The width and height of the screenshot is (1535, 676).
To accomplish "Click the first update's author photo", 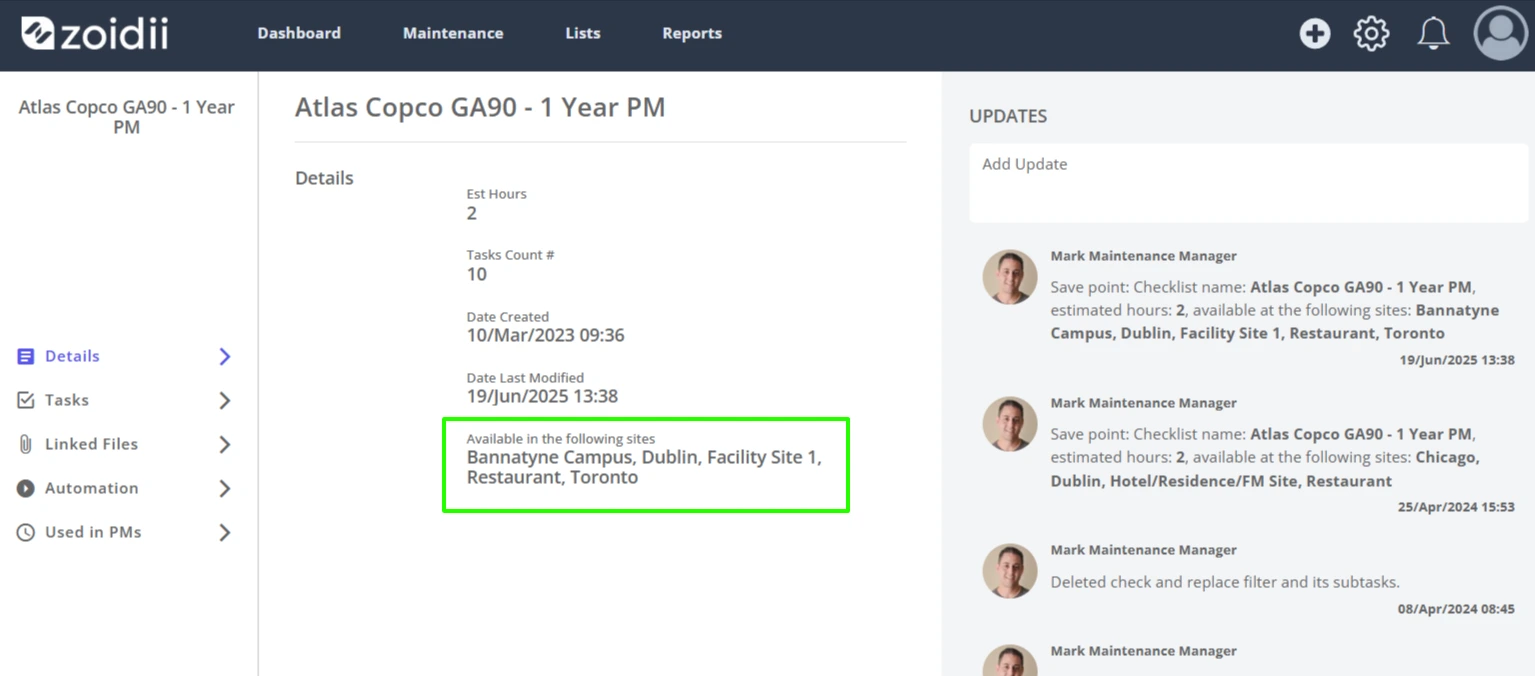I will tap(1010, 277).
